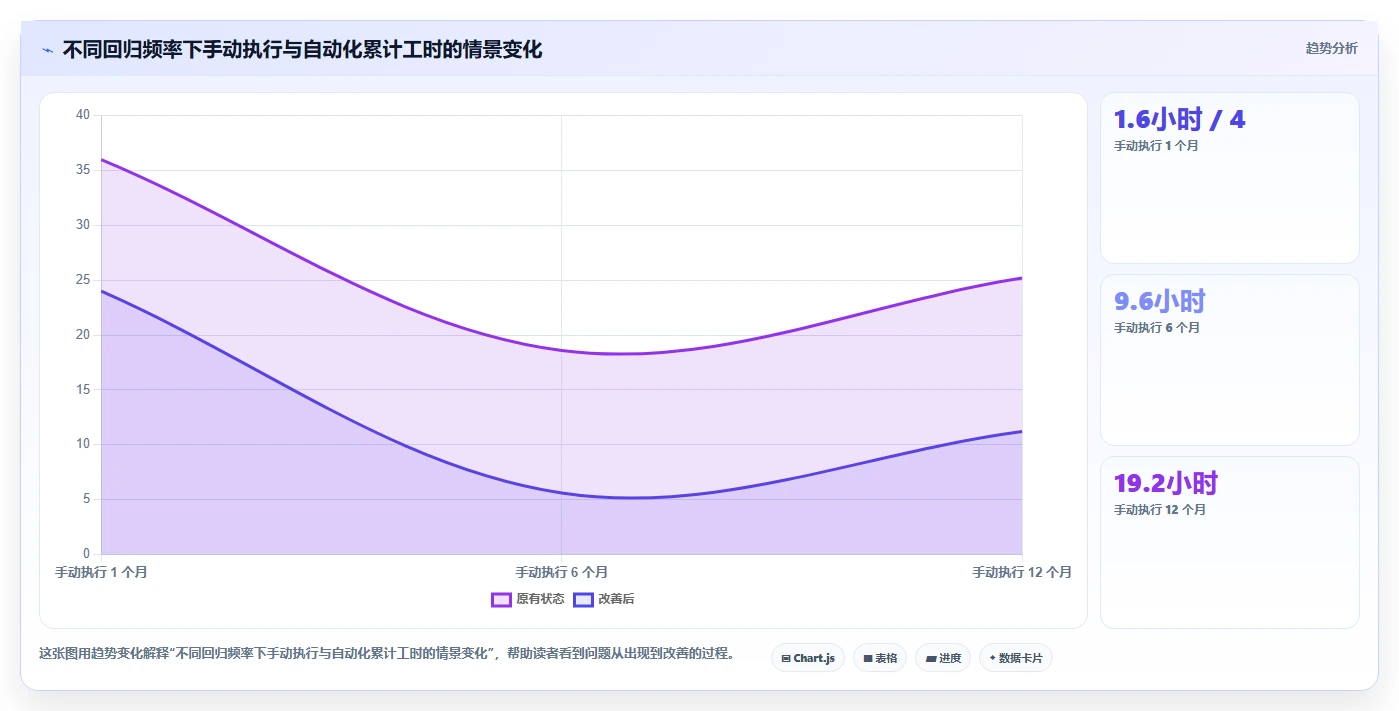Open the 1.6小时 / 4 data card
This screenshot has height=711, width=1399.
[1229, 178]
